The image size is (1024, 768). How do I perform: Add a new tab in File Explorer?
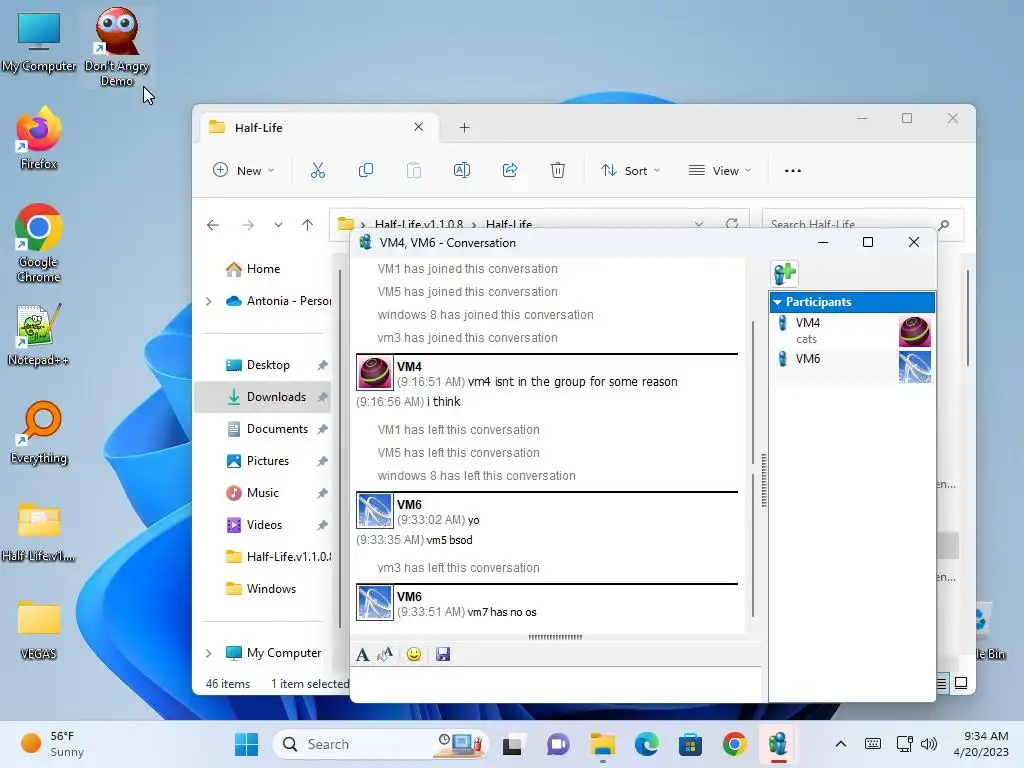[x=464, y=127]
